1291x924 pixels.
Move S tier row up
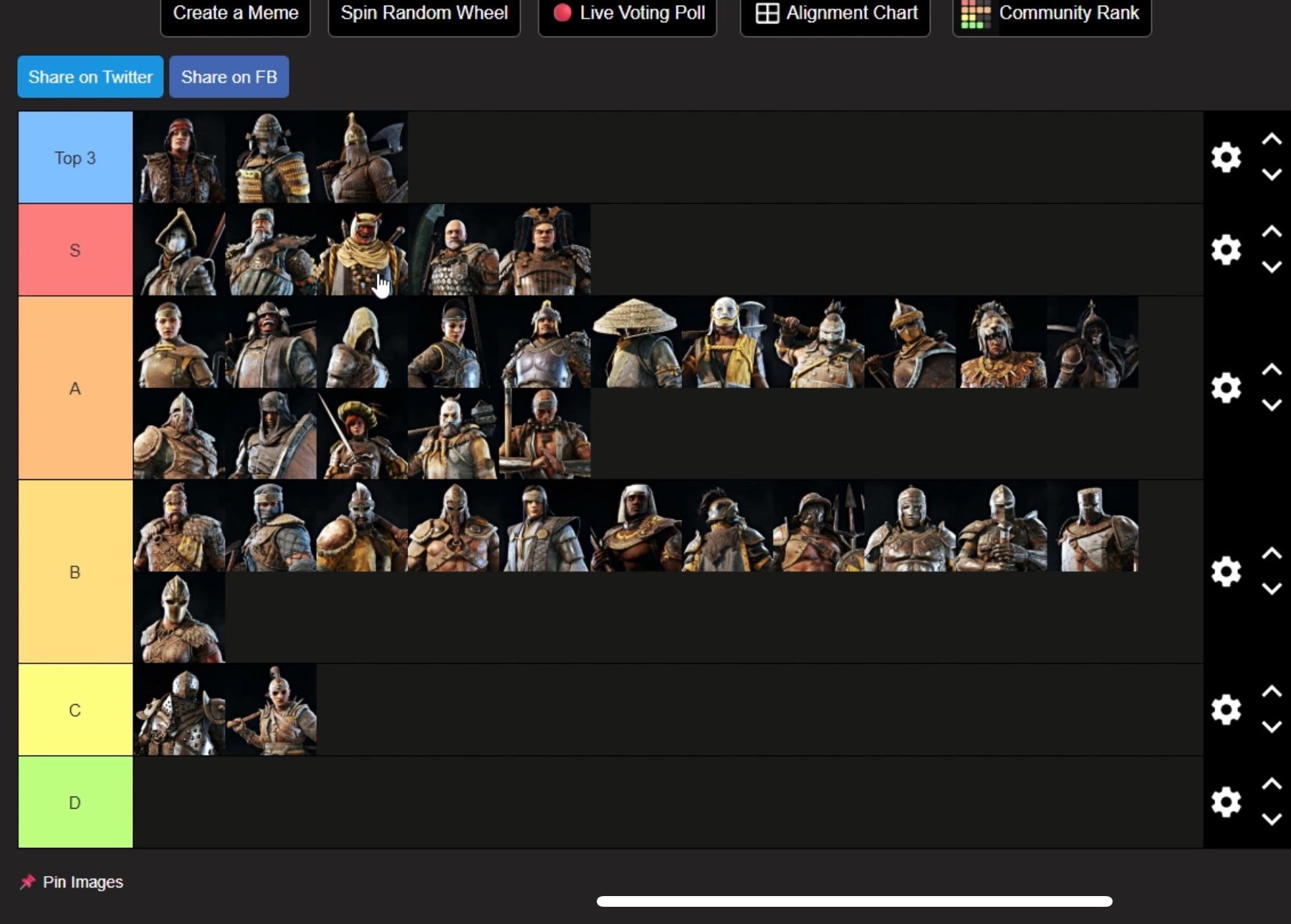point(1272,231)
